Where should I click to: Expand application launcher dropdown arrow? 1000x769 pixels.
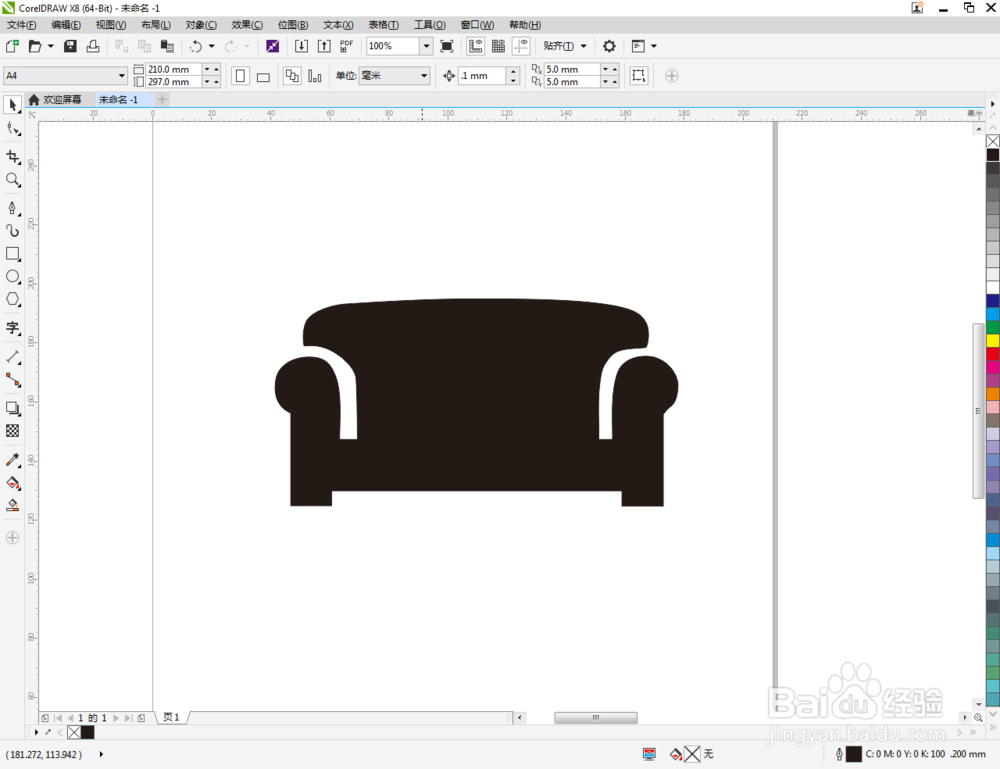(654, 46)
